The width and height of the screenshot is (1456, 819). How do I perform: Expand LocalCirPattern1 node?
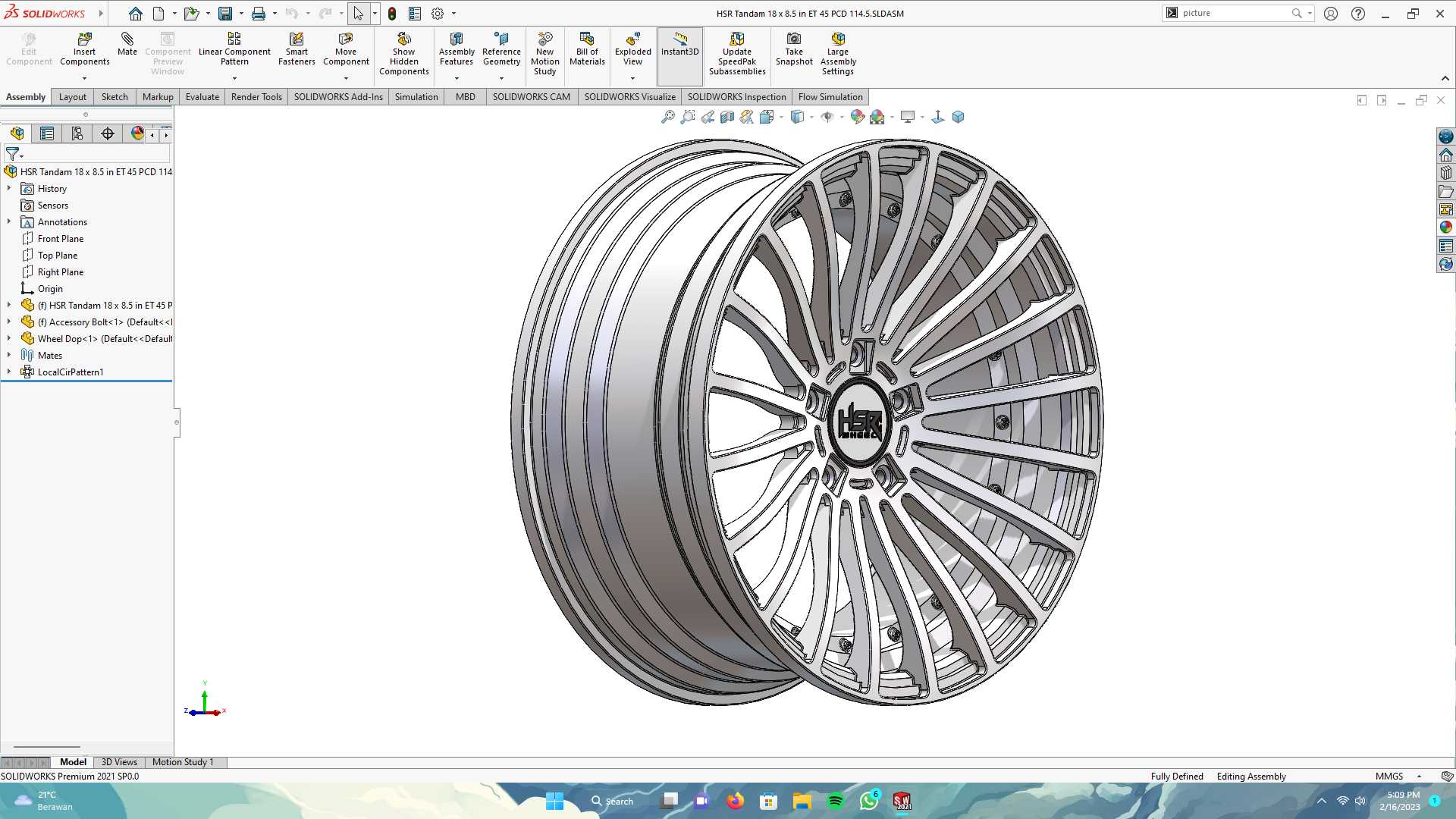click(x=9, y=372)
